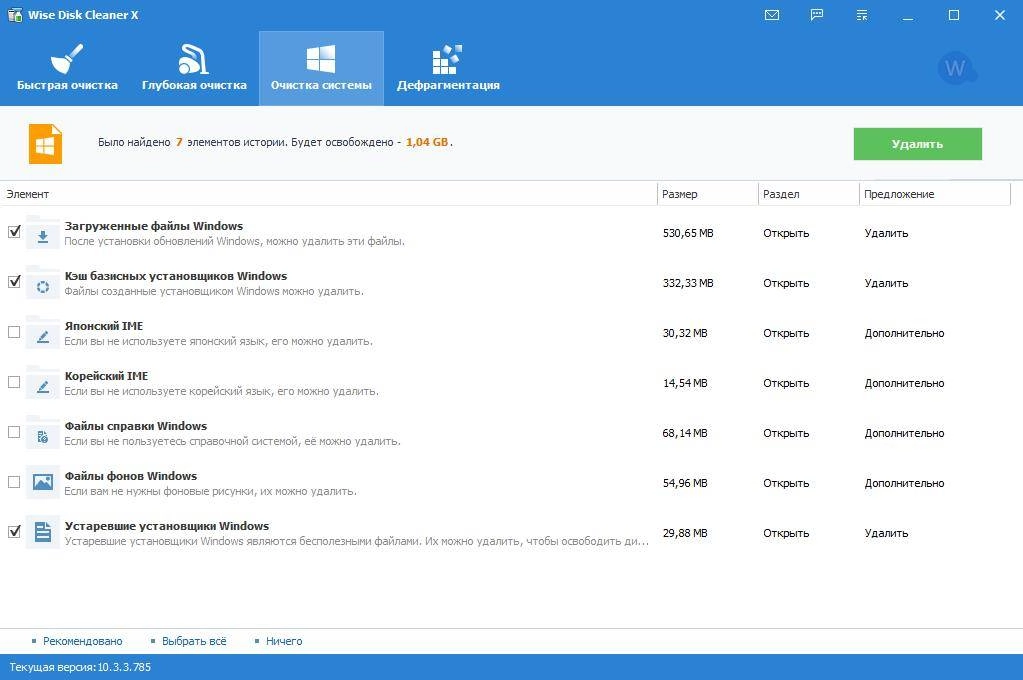Open the feedback chat icon in title bar

(817, 15)
